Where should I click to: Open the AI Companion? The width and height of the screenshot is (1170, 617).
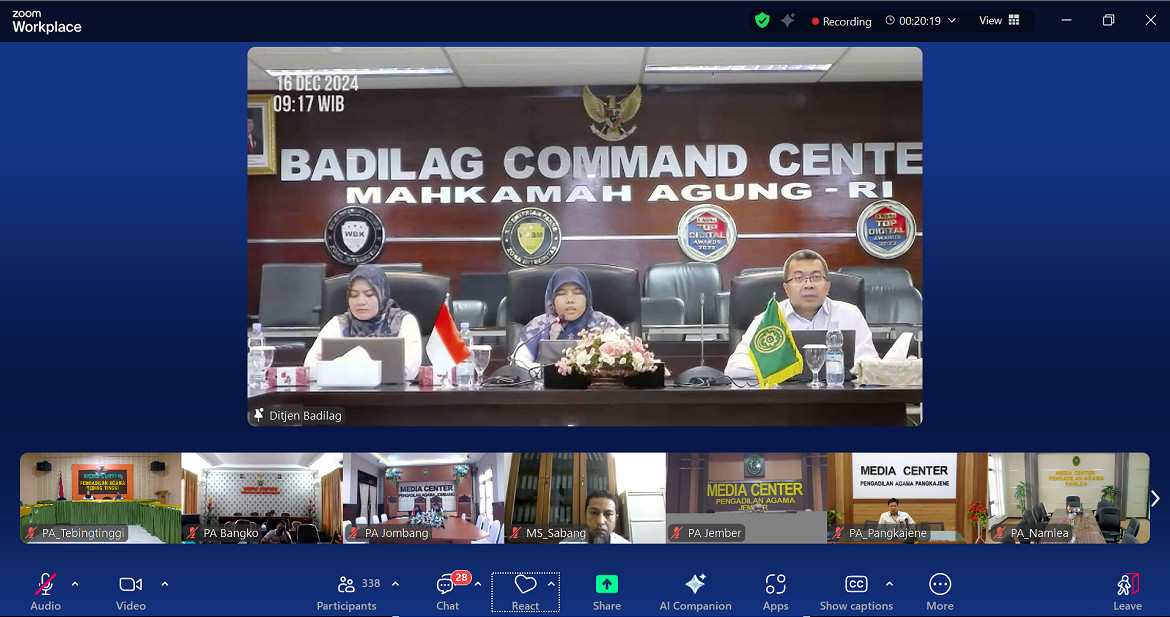point(695,590)
